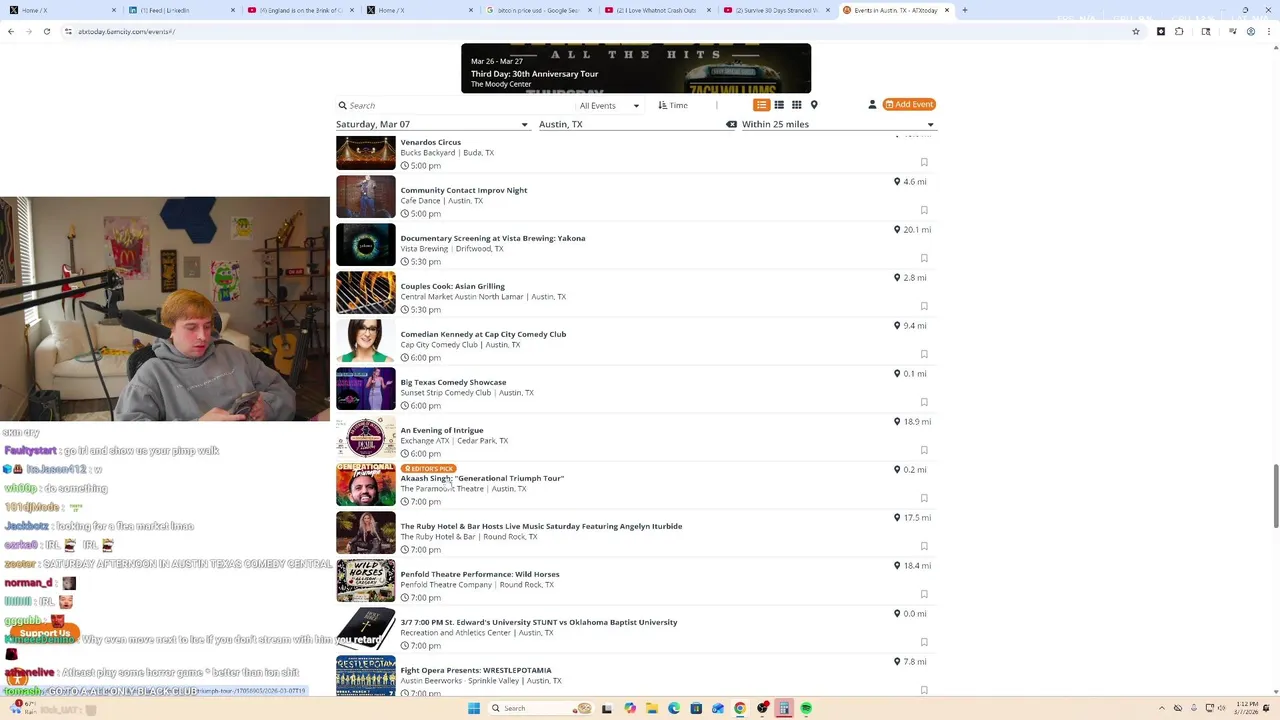1280x720 pixels.
Task: Bookmark Big Texas Comedy Showcase event
Action: [x=924, y=402]
